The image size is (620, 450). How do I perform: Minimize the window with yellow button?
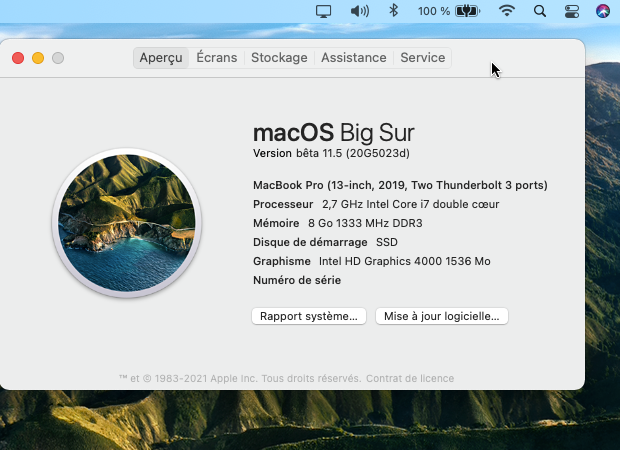pos(38,58)
